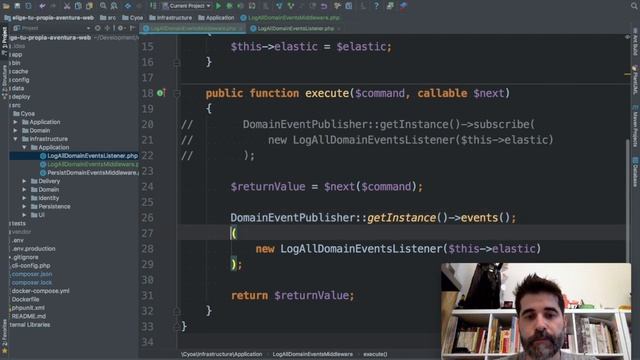
Task: Click the execute() breadcrumb at editor bottom
Action: click(375, 354)
